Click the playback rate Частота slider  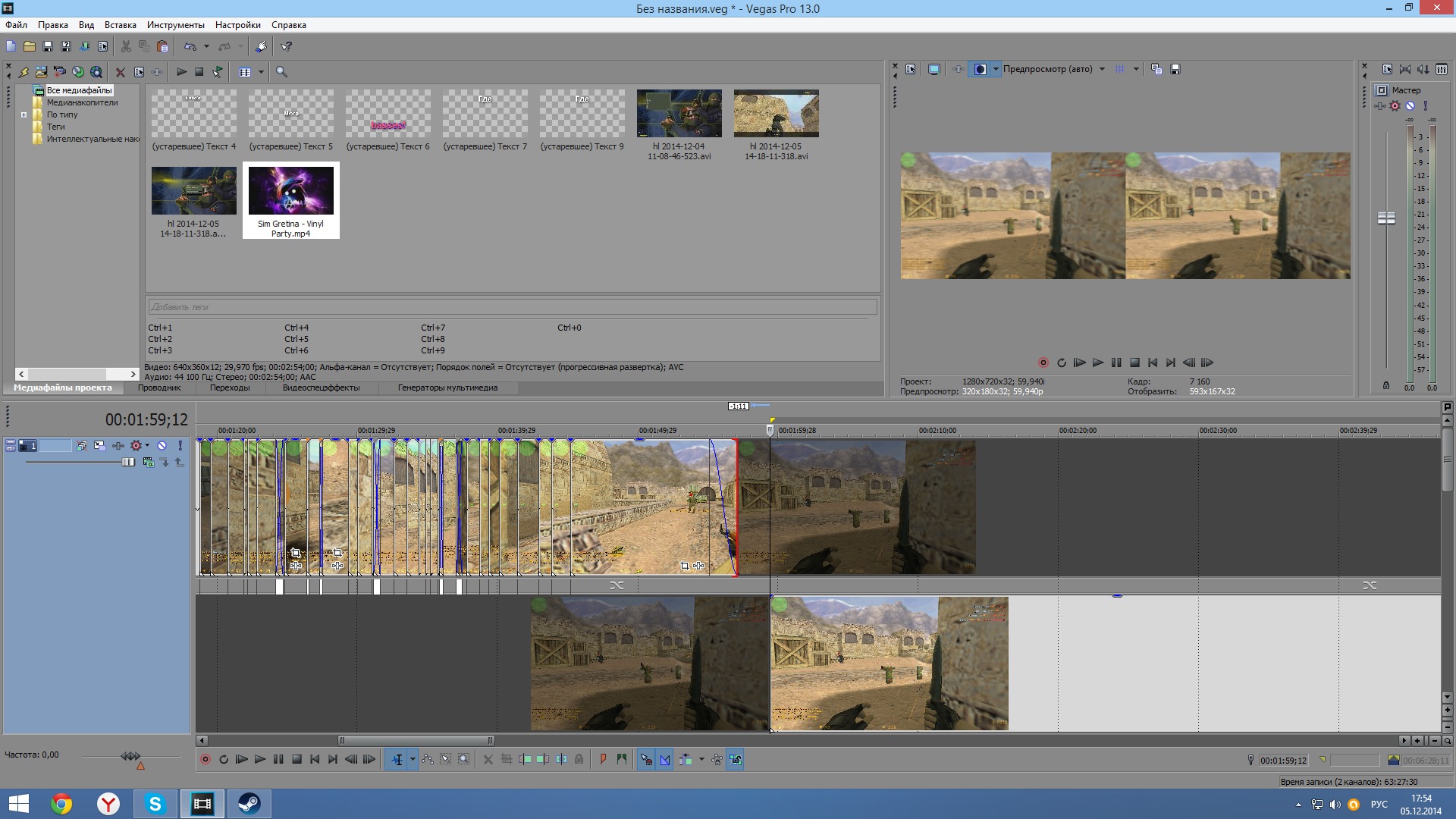point(130,756)
